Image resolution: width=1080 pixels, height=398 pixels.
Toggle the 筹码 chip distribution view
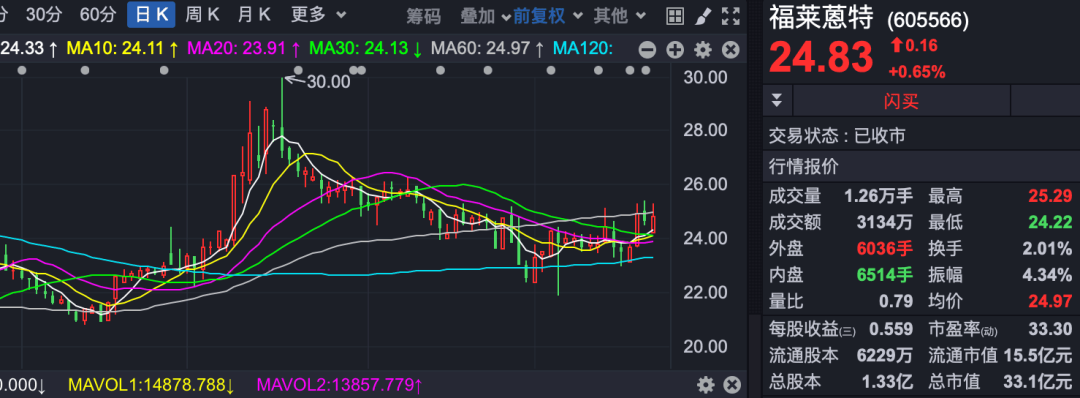coord(423,16)
